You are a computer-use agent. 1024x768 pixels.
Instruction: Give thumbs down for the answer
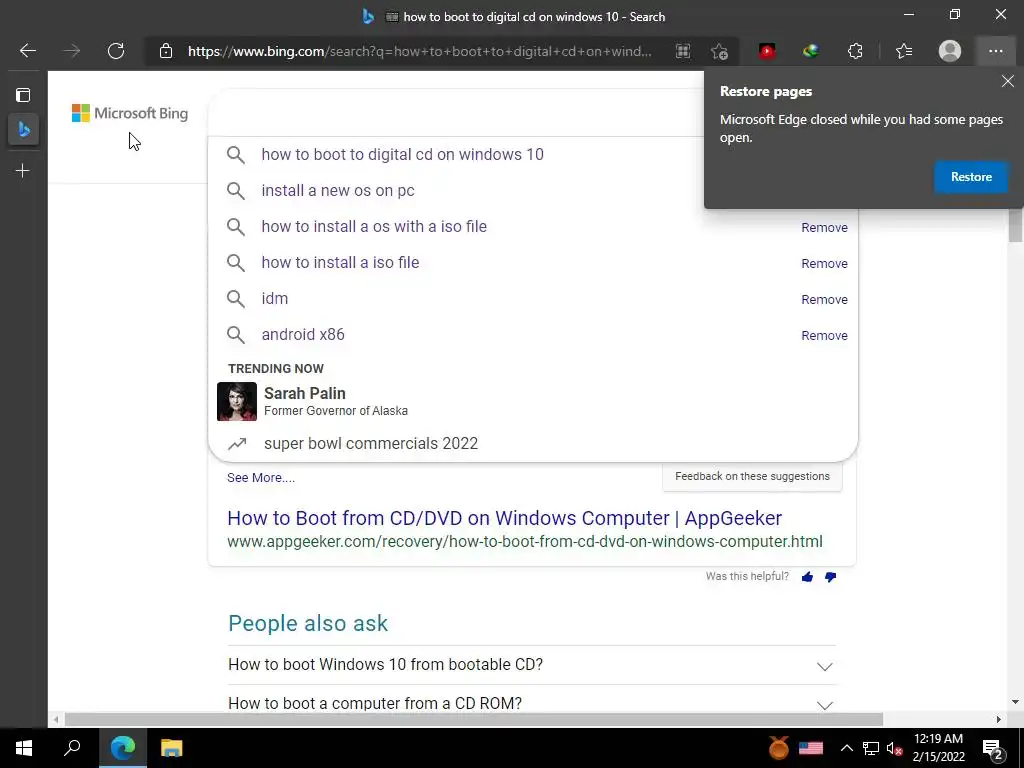coord(831,577)
